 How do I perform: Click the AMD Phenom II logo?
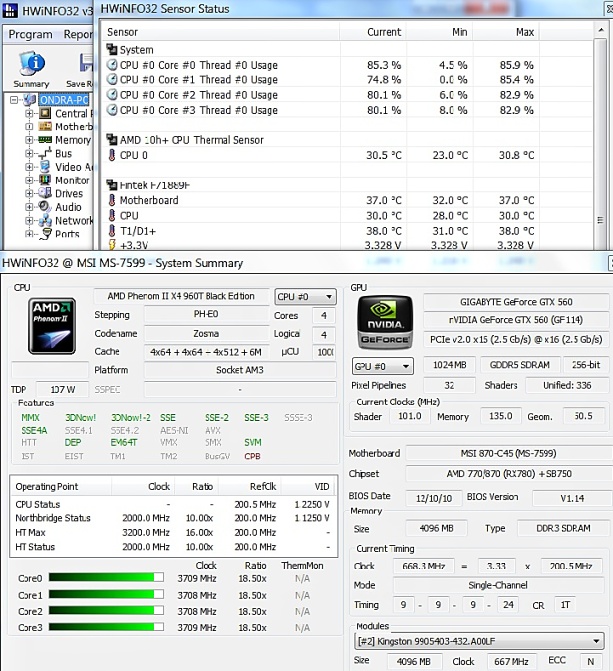[x=52, y=326]
